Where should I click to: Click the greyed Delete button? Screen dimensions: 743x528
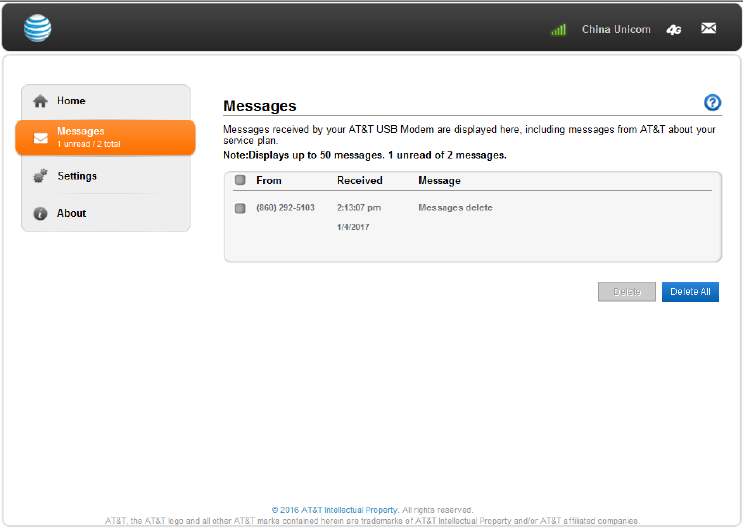tap(627, 292)
